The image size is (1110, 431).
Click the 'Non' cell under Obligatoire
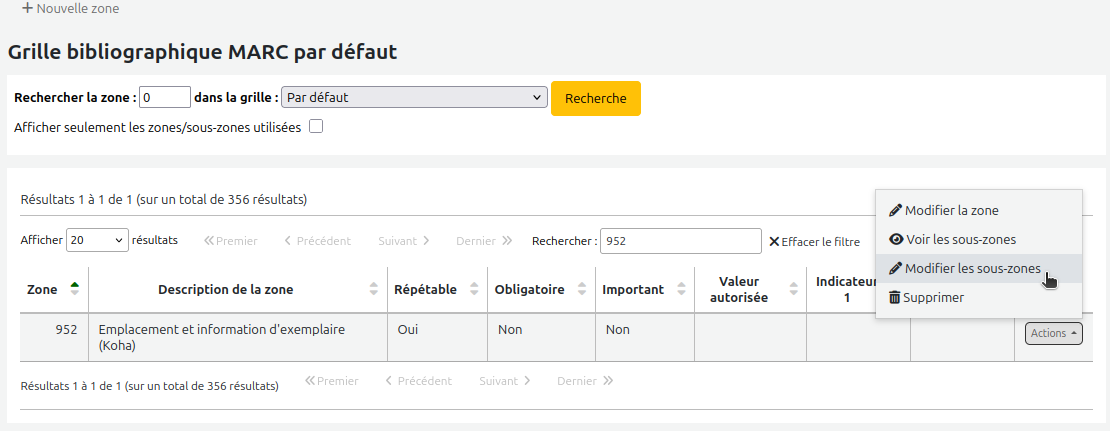tap(542, 338)
